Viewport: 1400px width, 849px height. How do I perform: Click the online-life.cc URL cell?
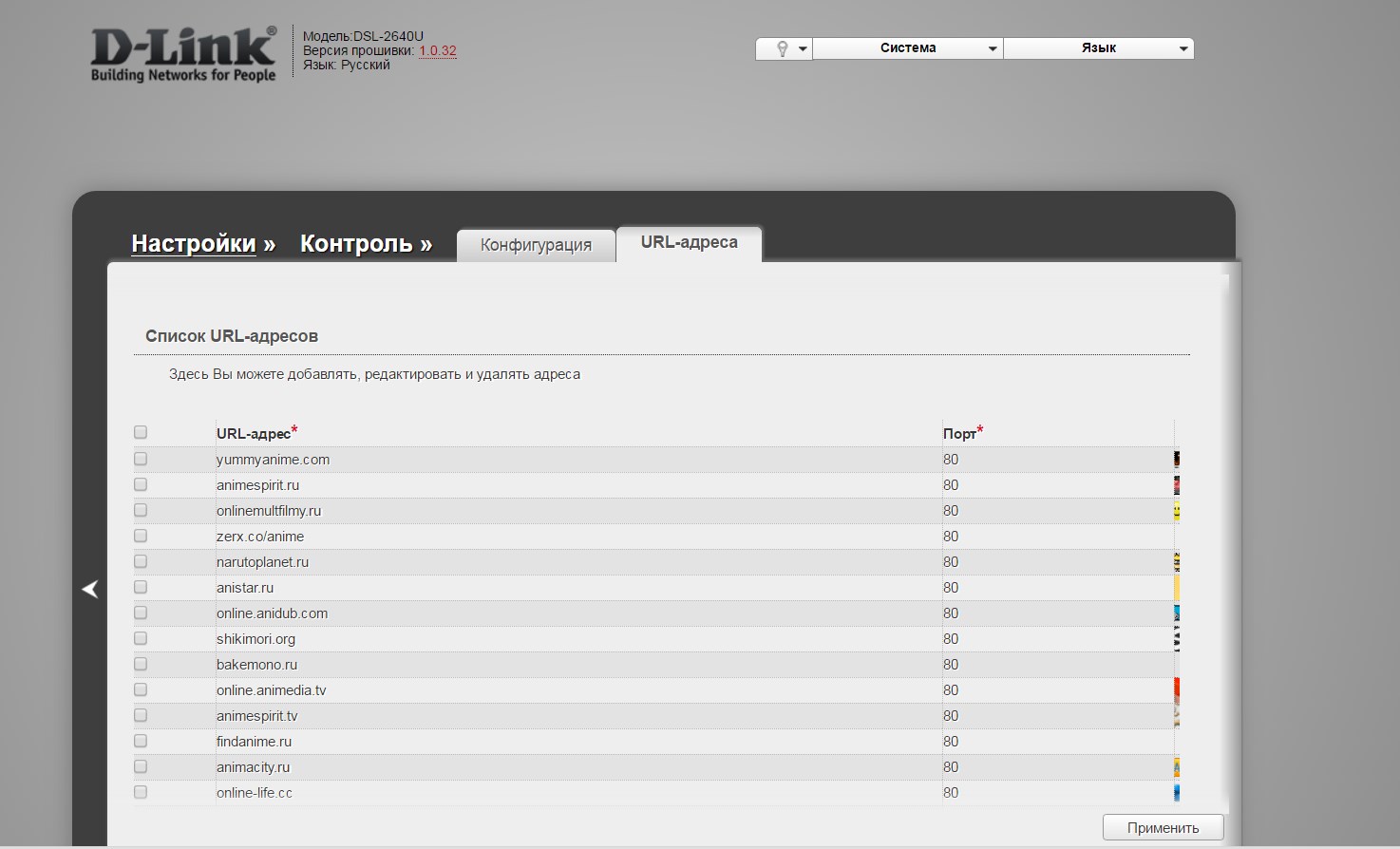[578, 793]
